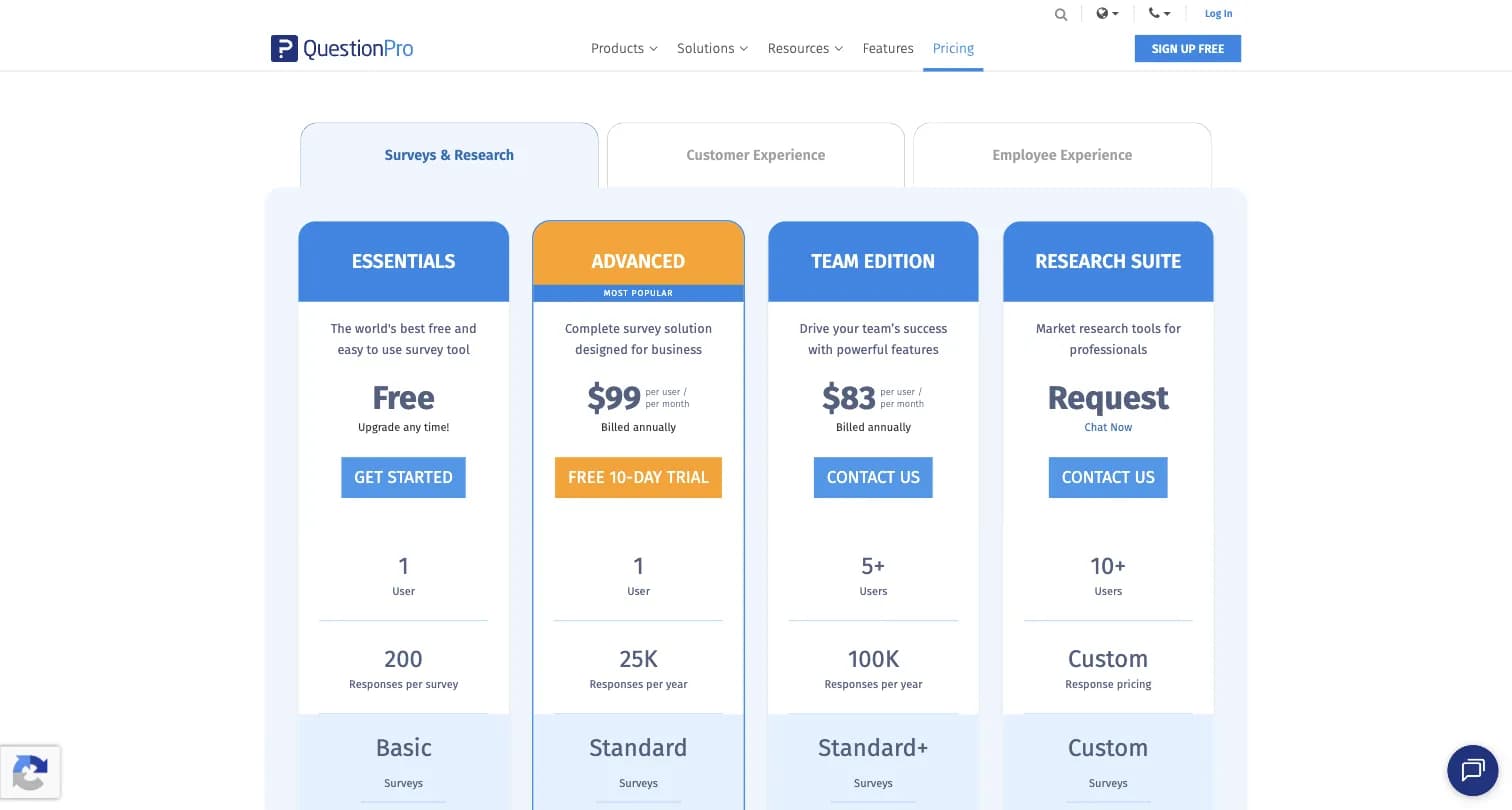Screen dimensions: 1512x810
Task: Click the SIGN UP FREE button
Action: coord(1188,48)
